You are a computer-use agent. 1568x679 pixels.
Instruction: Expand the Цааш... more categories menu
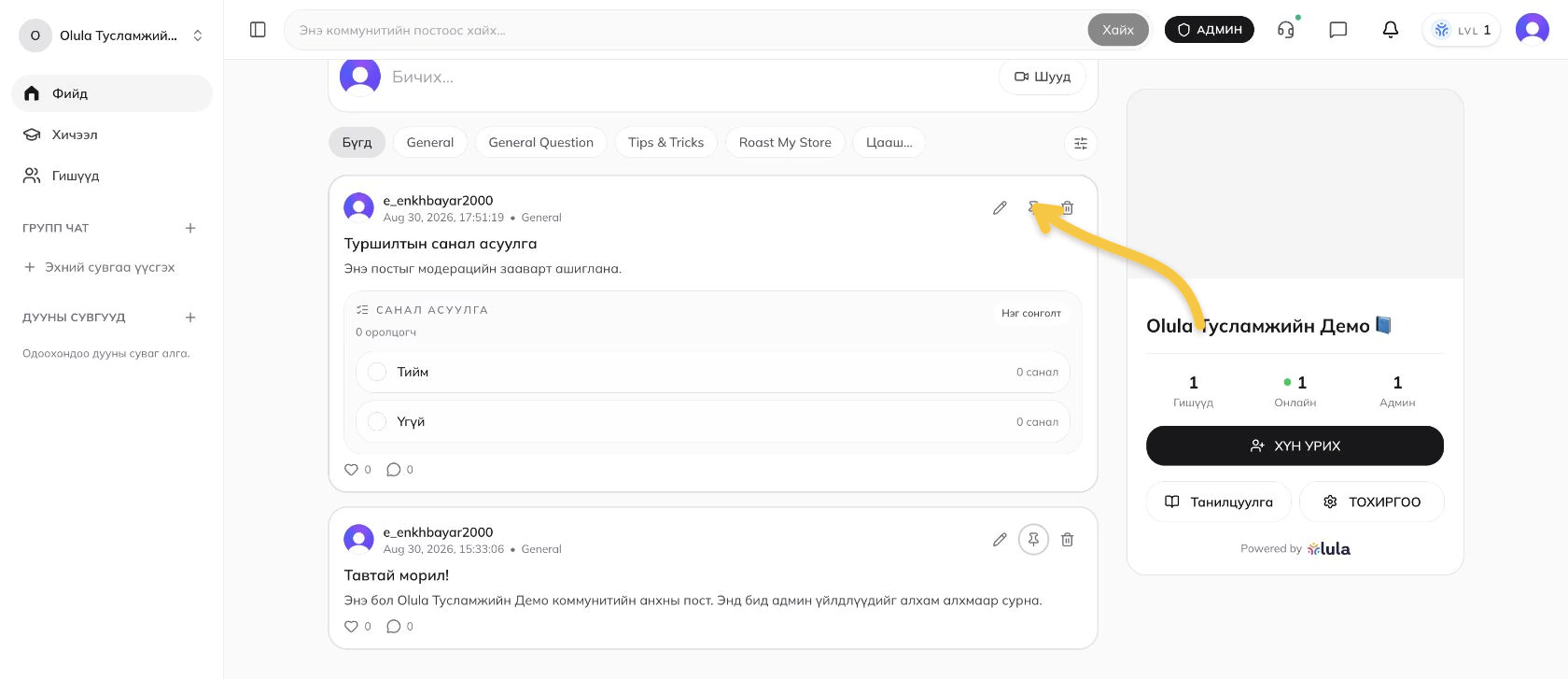[889, 143]
